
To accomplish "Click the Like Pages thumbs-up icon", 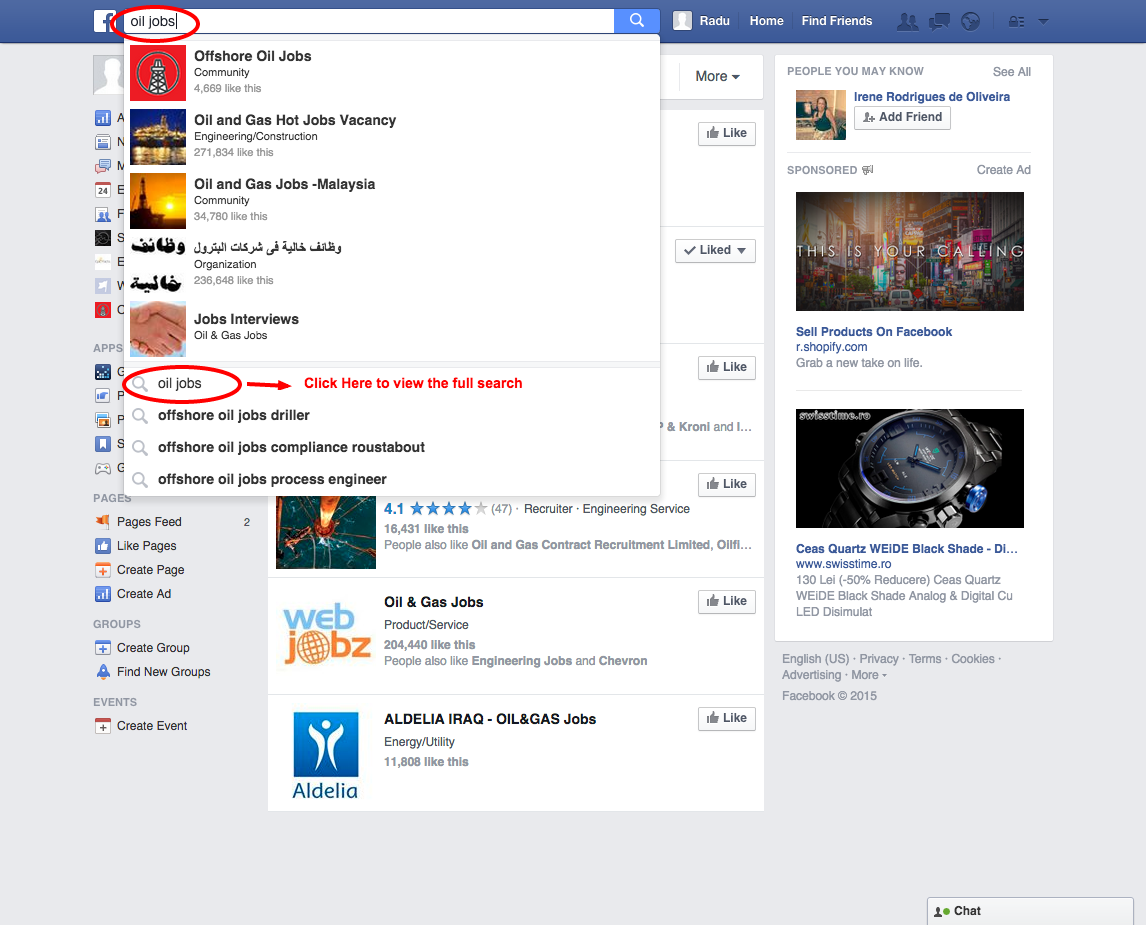I will [x=103, y=545].
